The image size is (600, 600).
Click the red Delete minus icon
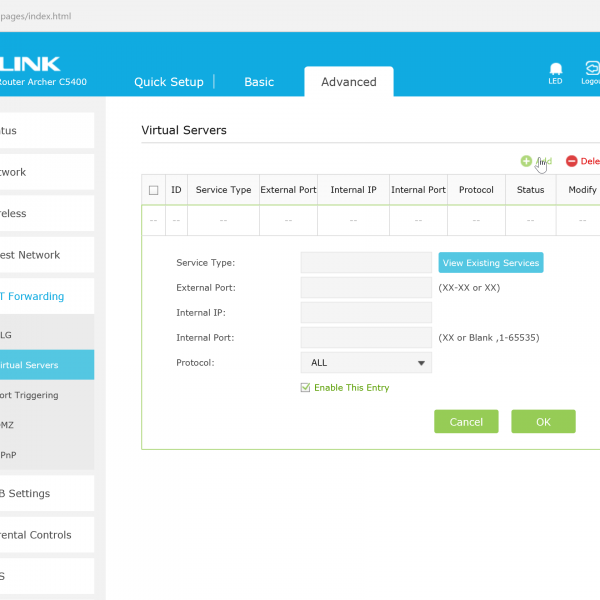click(x=572, y=161)
